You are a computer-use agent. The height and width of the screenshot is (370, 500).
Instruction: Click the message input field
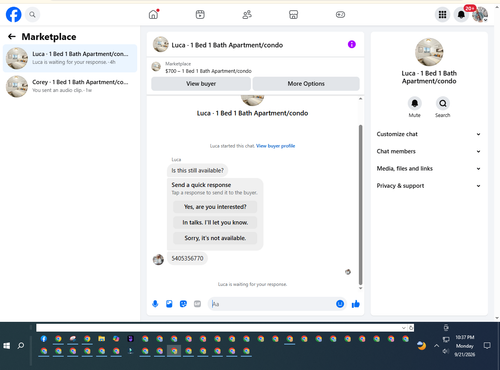272,304
